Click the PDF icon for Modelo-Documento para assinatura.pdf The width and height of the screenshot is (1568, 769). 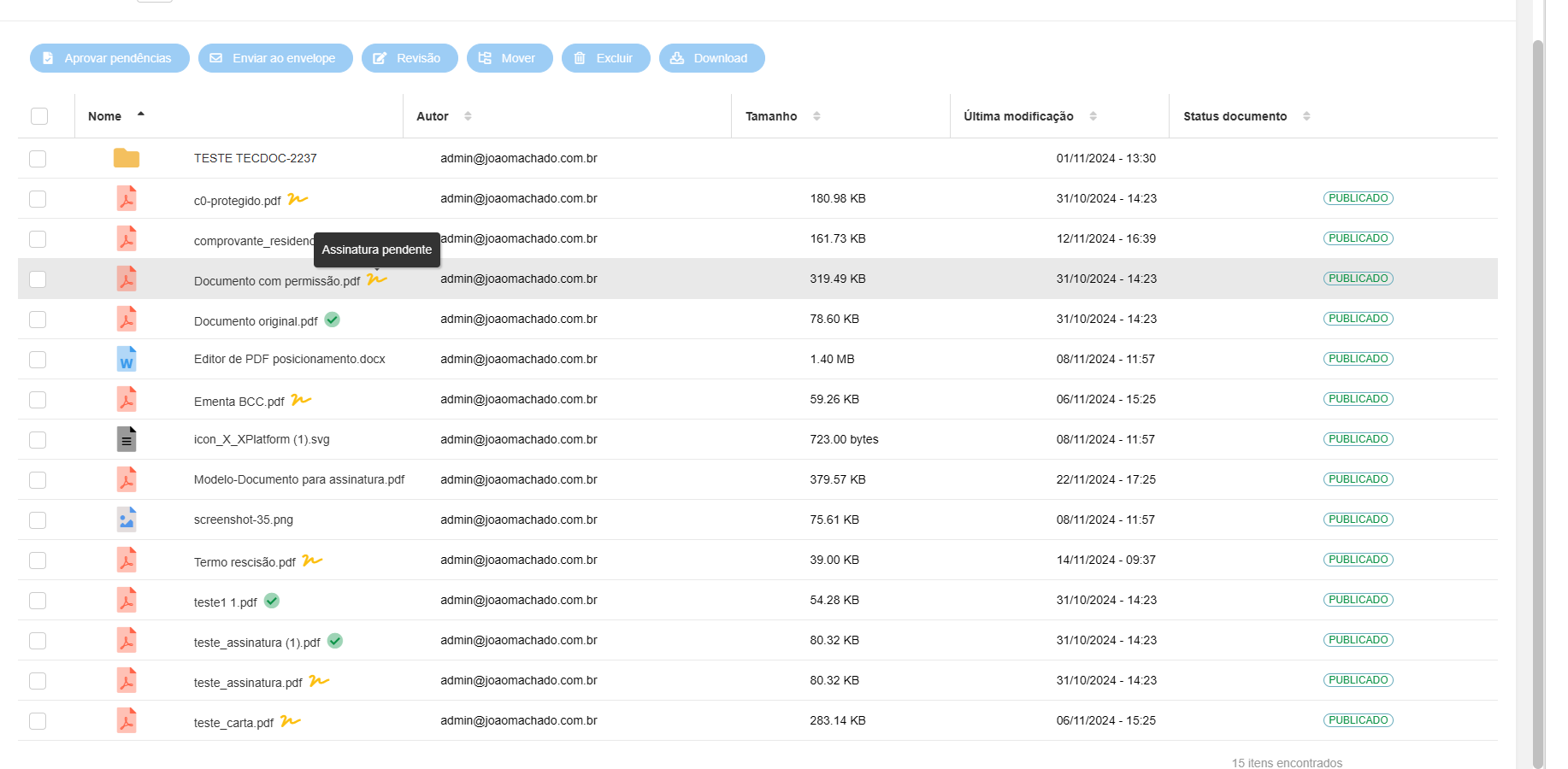[127, 479]
